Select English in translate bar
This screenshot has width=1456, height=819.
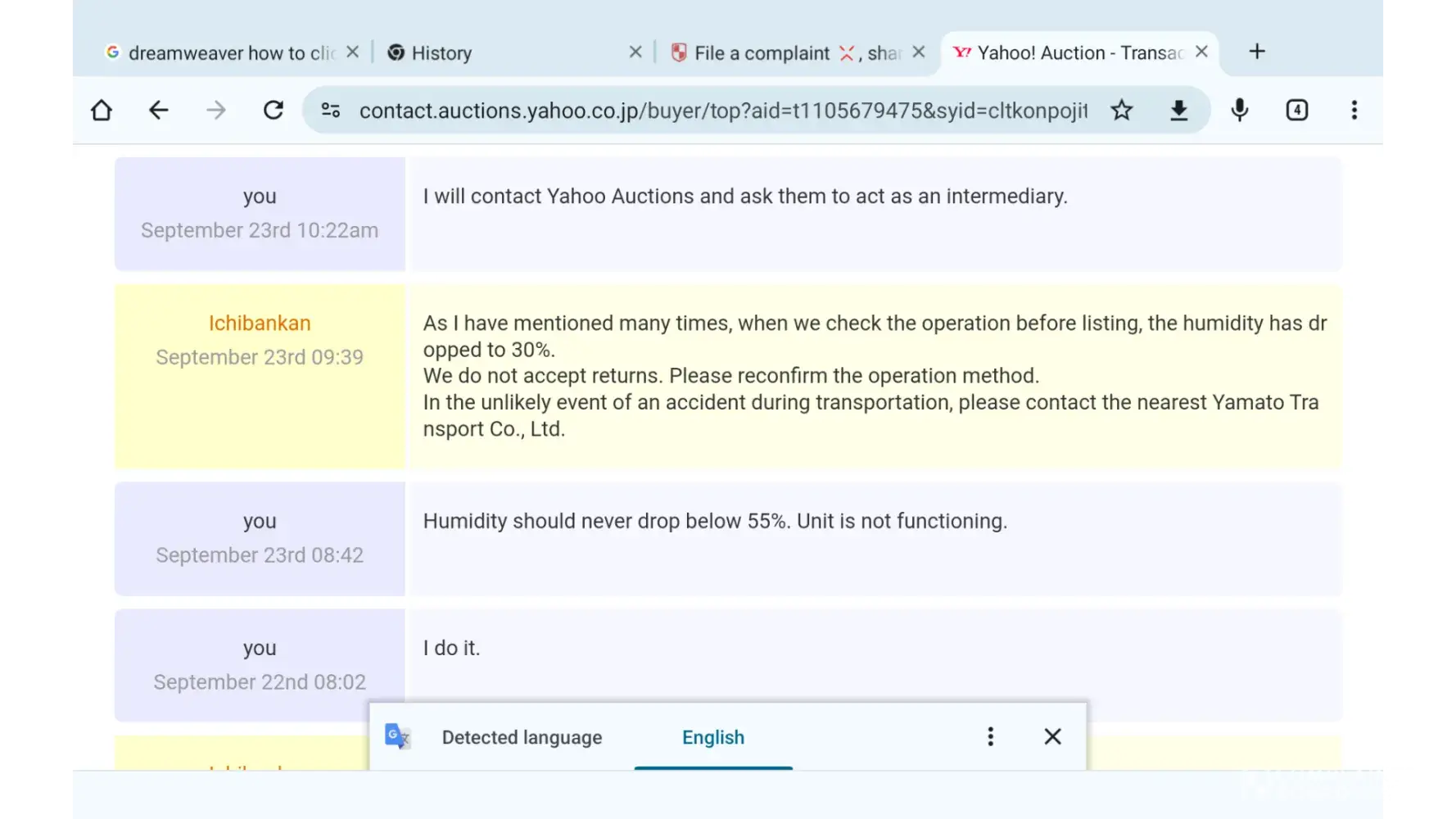coord(713,737)
